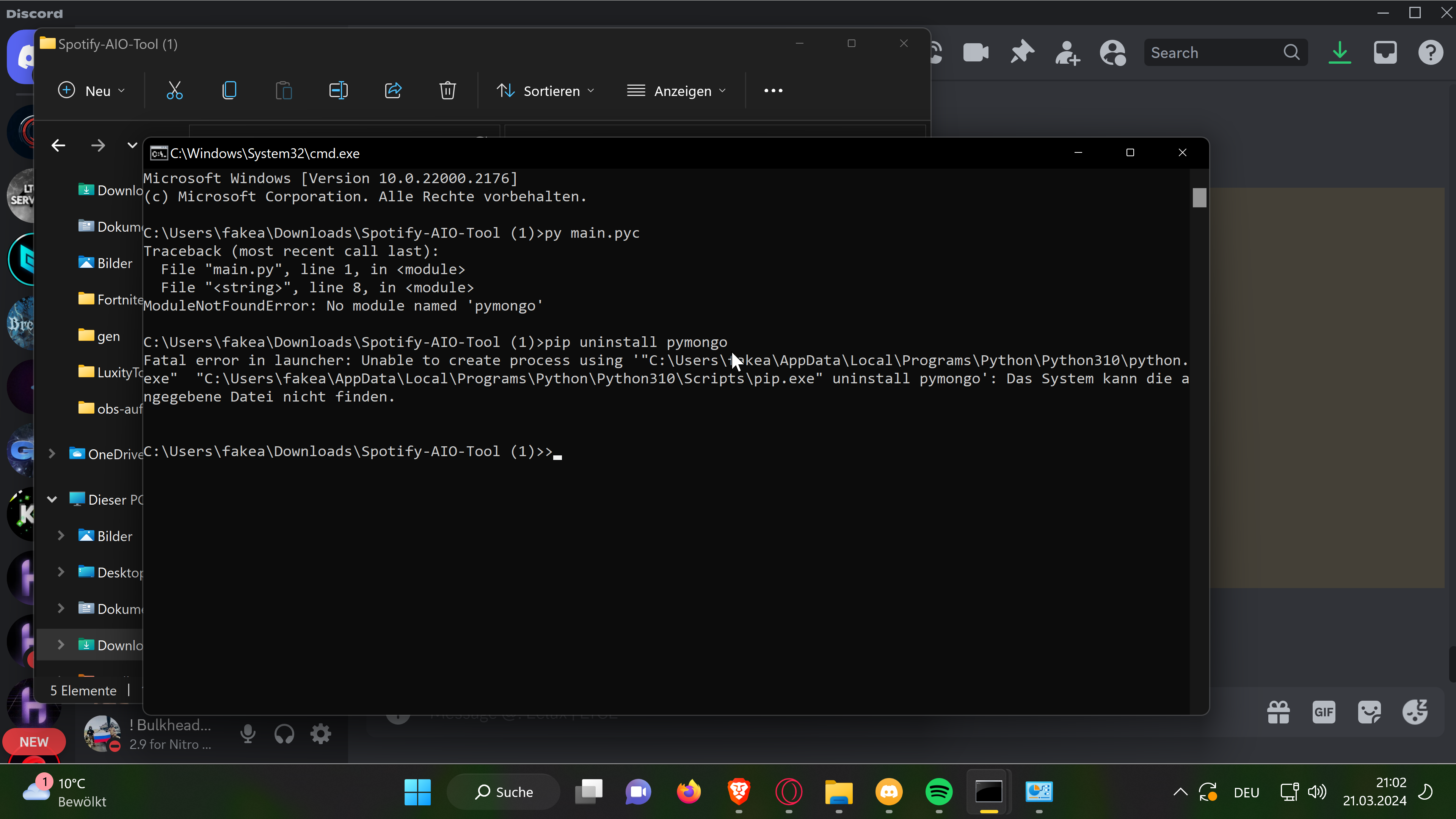Expand the OneDrive tree node
Image resolution: width=1456 pixels, height=819 pixels.
52,454
